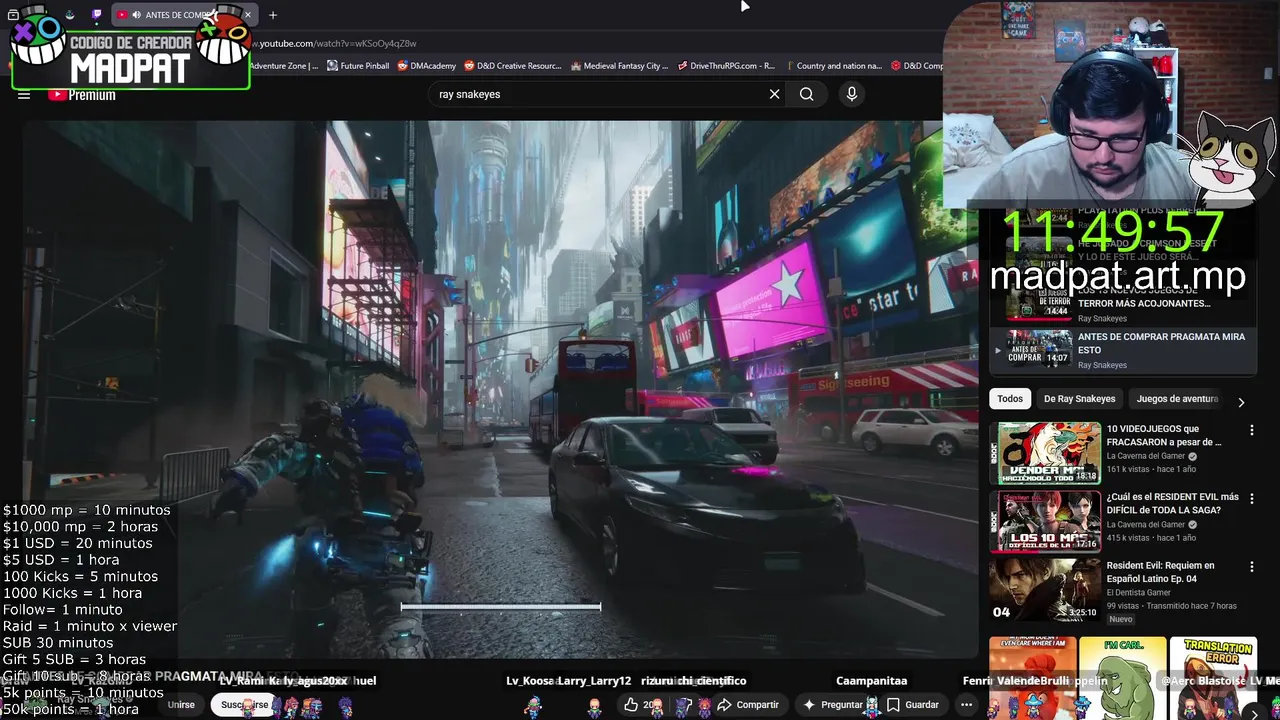The height and width of the screenshot is (720, 1280).
Task: Open the DMAcademy bookmark
Action: tap(426, 66)
